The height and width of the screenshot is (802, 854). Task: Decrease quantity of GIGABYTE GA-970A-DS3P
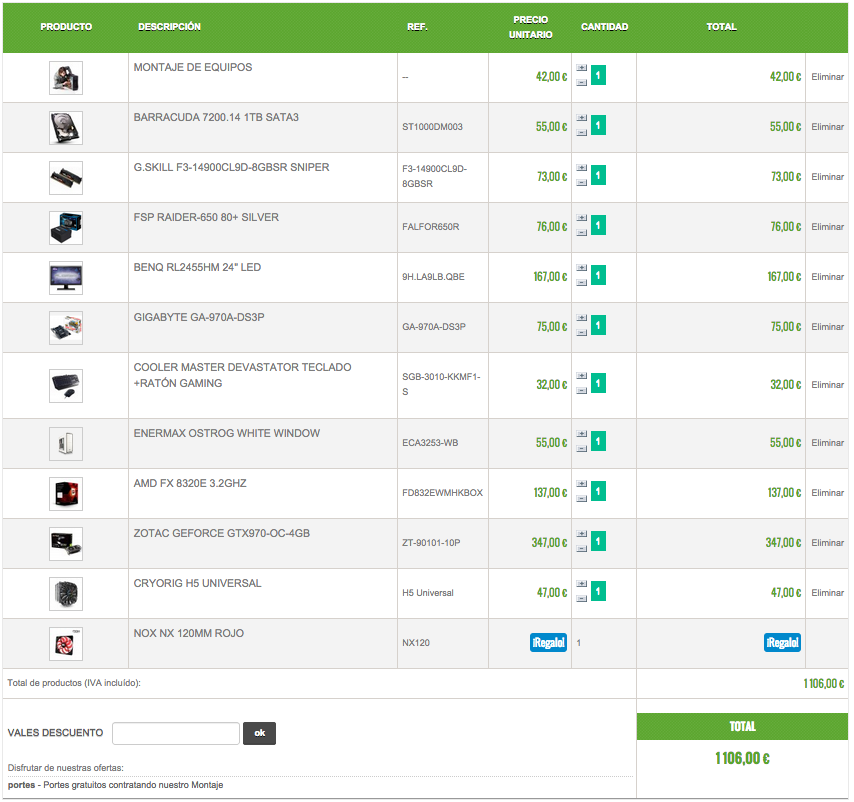pyautogui.click(x=582, y=333)
